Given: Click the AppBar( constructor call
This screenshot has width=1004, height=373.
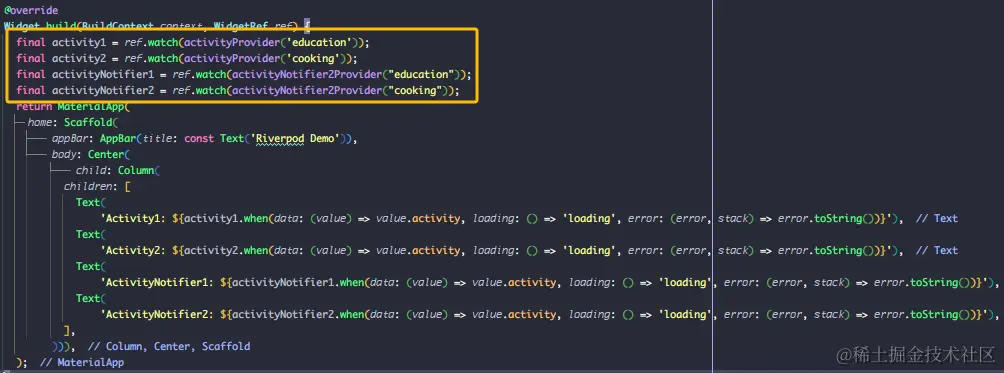Looking at the screenshot, I should 120,138.
